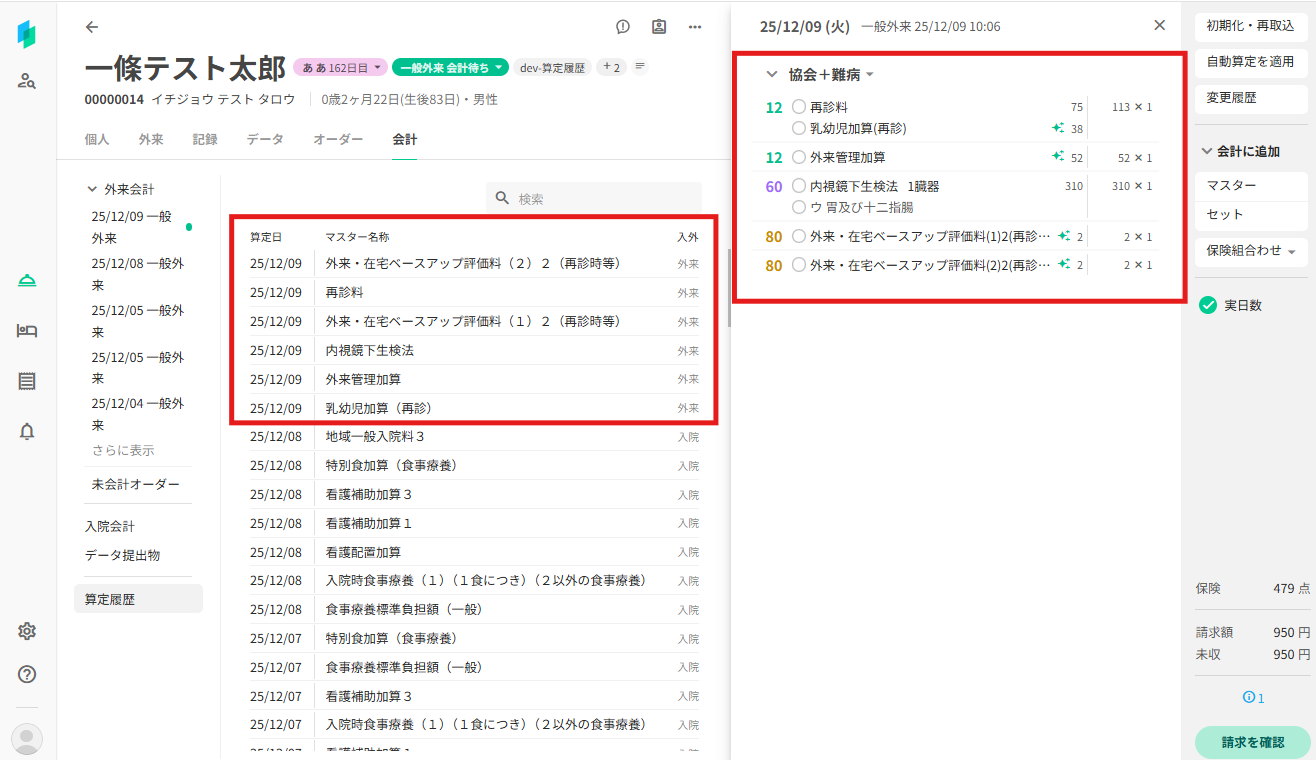Open the outpatient reception bell icon
The height and width of the screenshot is (760, 1316).
[27, 281]
